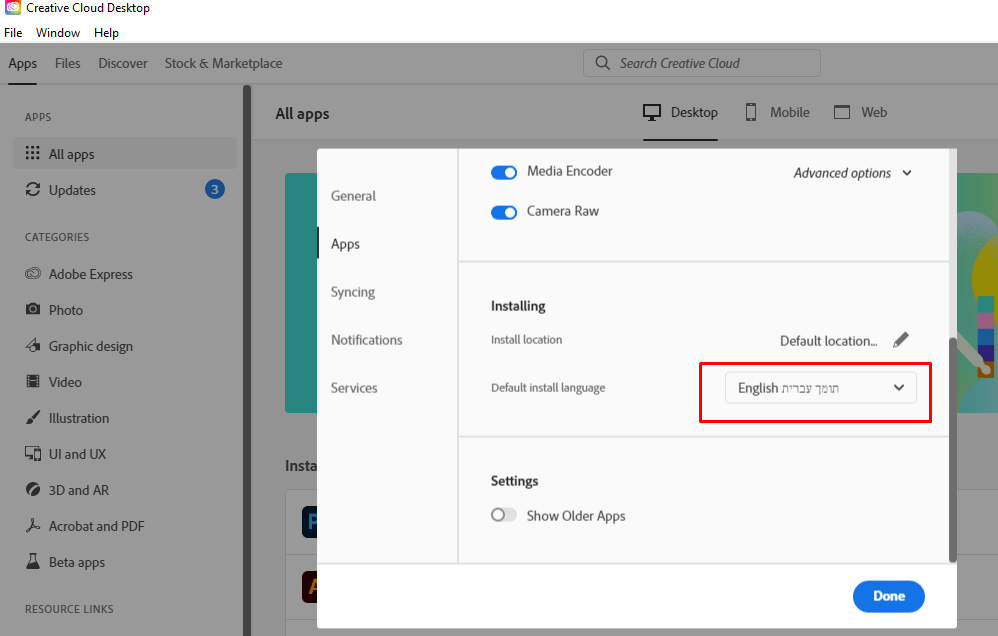Click the Mobile phone icon

(x=751, y=112)
